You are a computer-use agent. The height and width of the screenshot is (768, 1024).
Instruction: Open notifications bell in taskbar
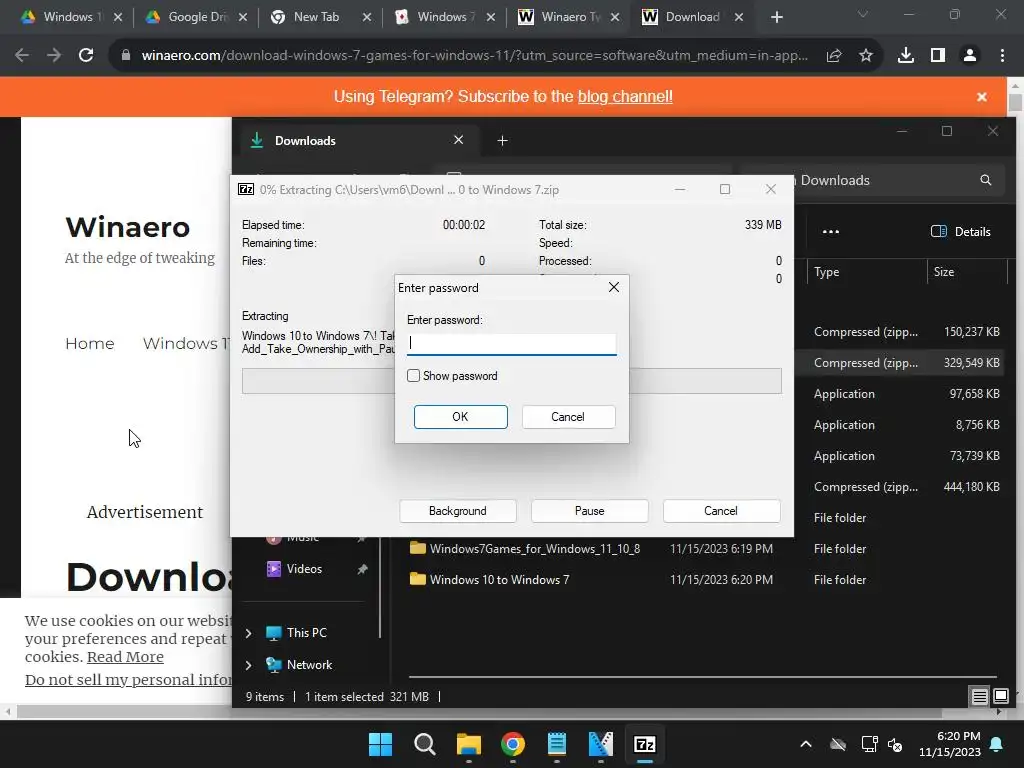click(x=997, y=744)
